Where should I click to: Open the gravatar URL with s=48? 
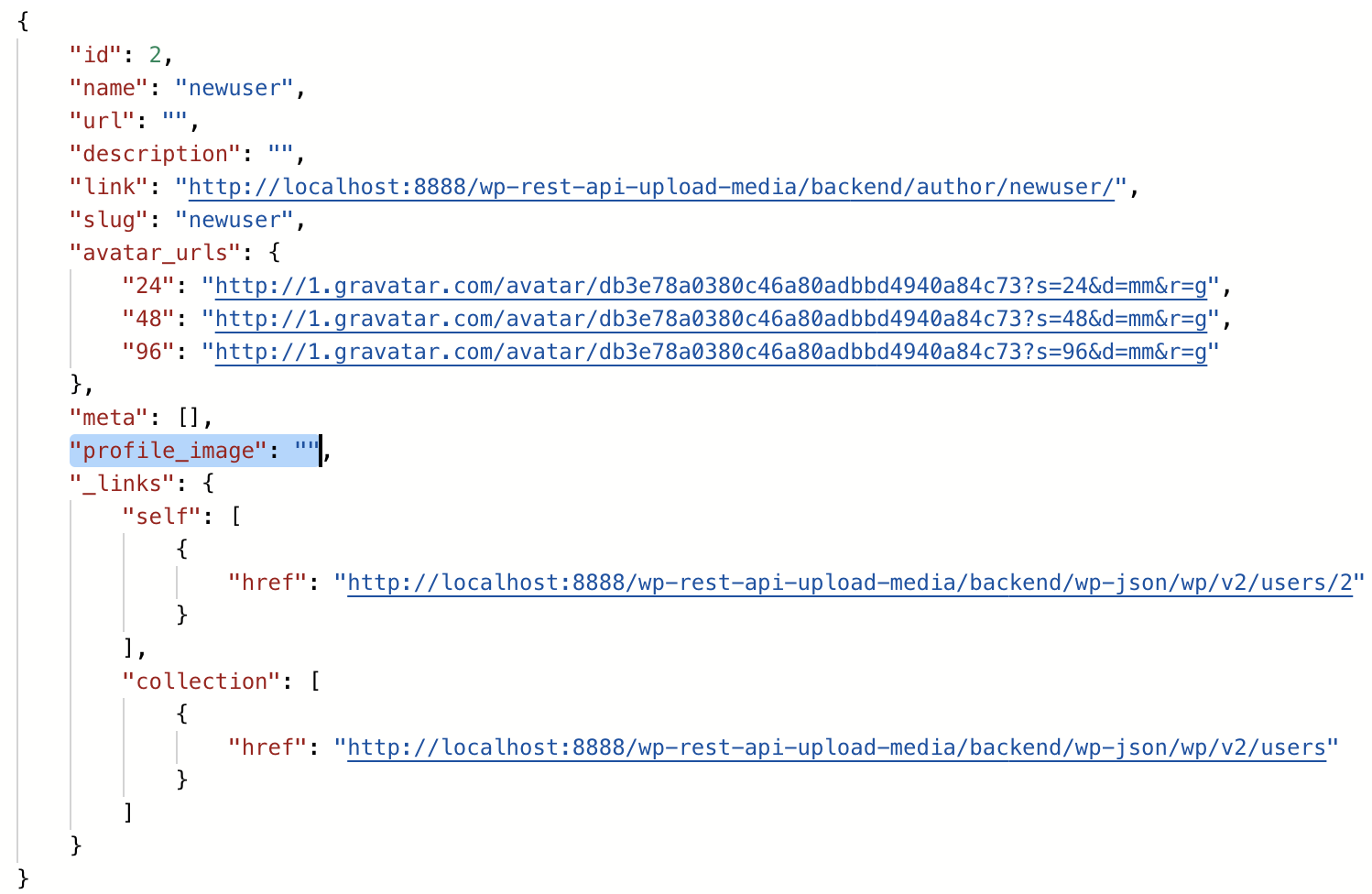pos(711,319)
